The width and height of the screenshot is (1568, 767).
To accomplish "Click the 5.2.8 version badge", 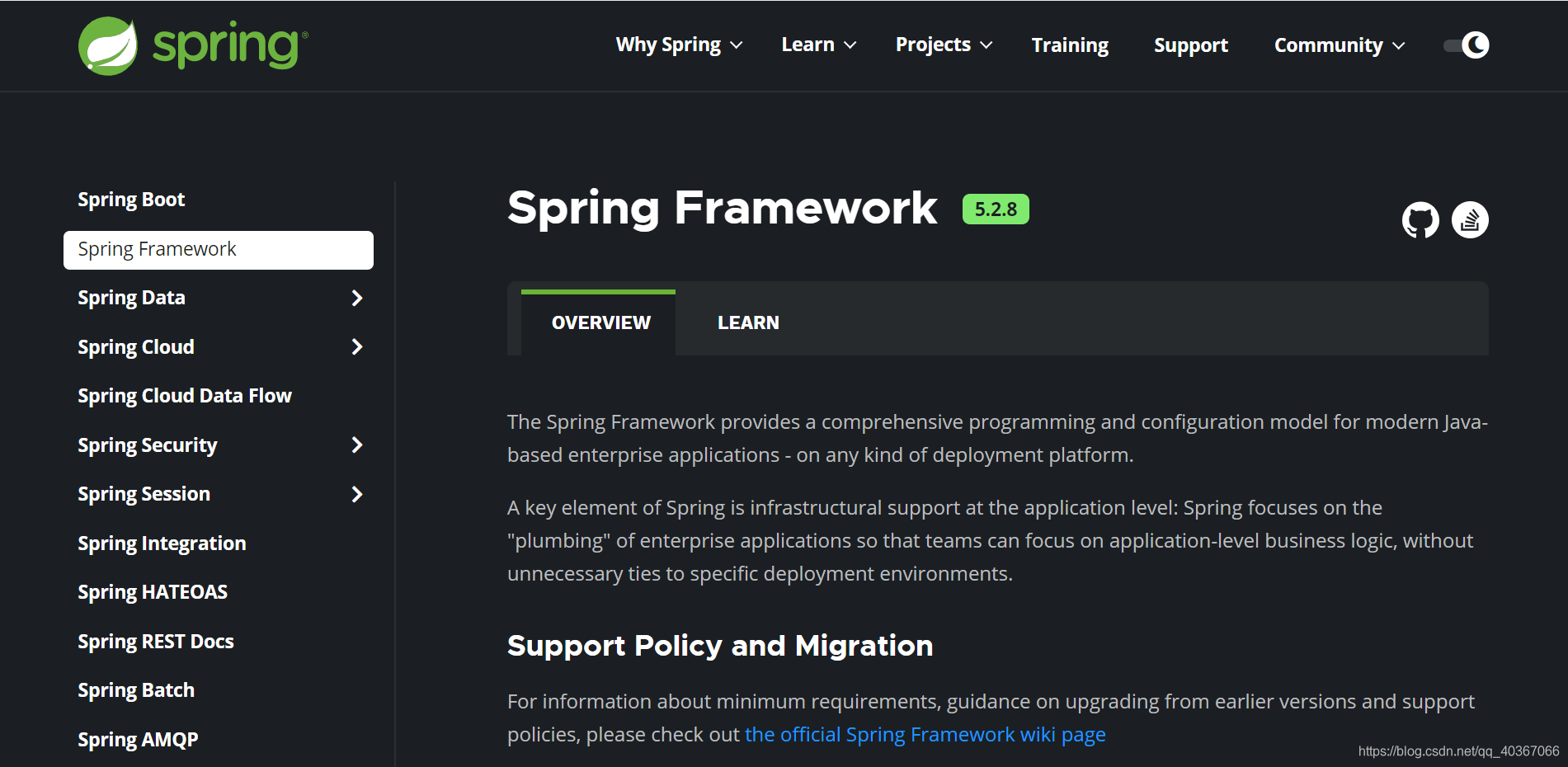I will 996,209.
